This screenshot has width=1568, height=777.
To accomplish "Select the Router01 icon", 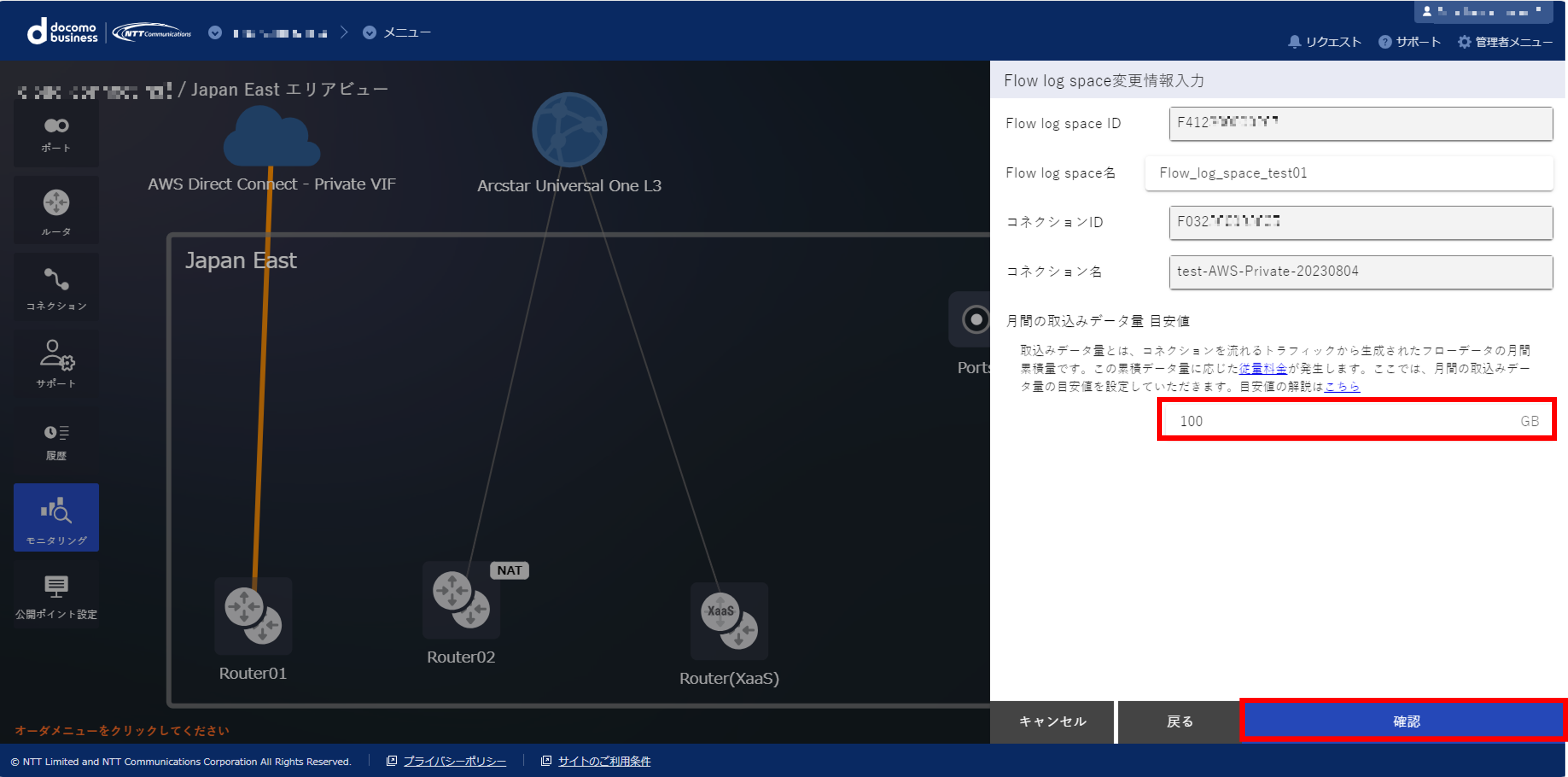I will 253,616.
